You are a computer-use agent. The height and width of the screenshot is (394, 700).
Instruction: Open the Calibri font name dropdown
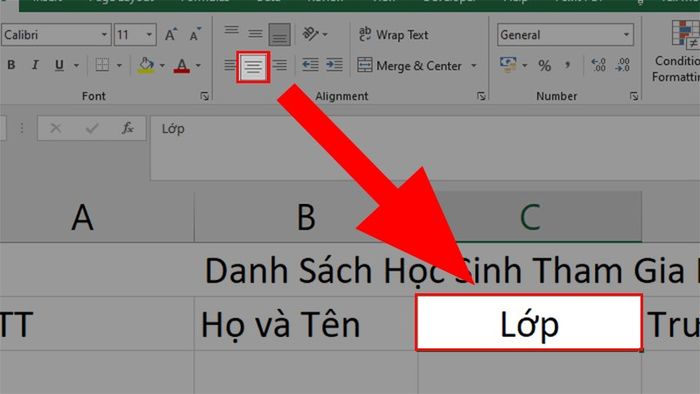(x=104, y=35)
